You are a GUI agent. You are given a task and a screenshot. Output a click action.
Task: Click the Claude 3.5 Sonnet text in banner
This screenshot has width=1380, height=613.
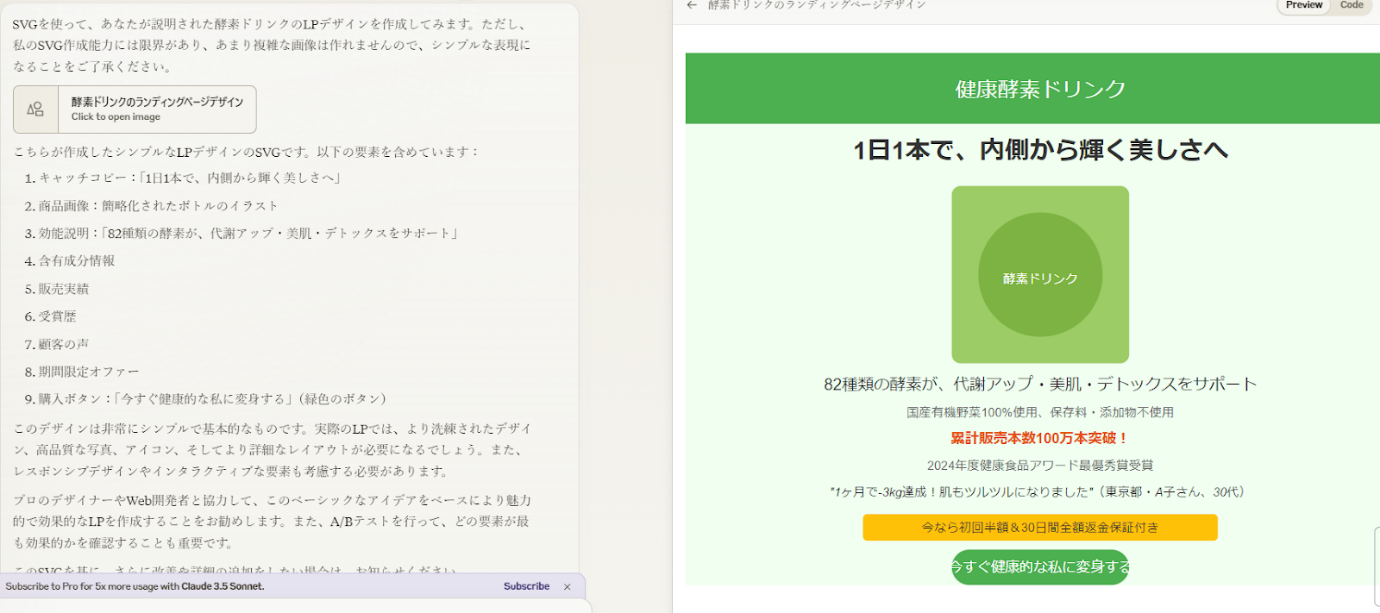(x=222, y=587)
